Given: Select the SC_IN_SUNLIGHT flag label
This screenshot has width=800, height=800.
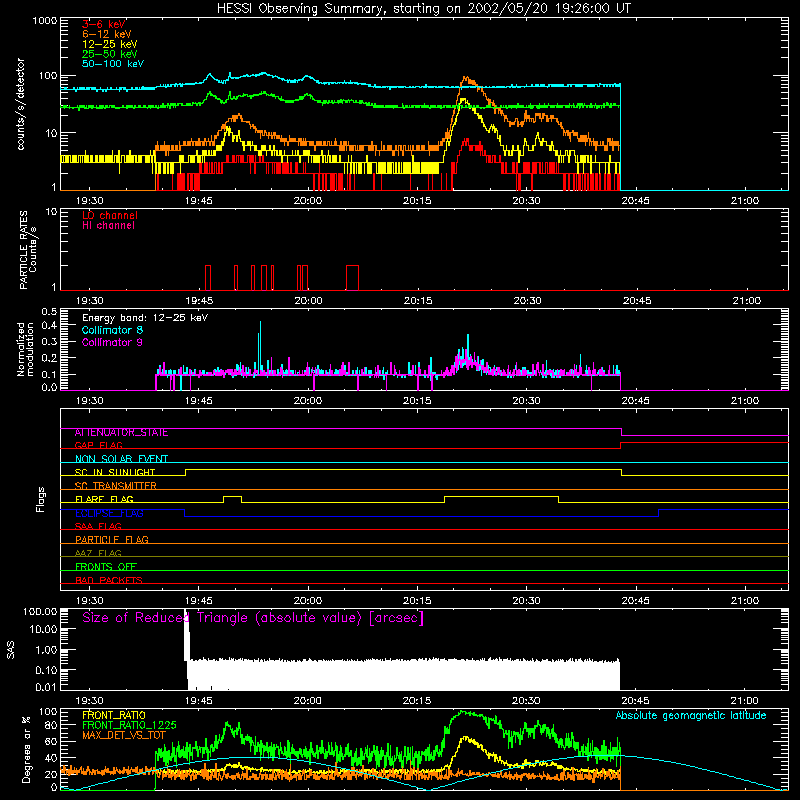Looking at the screenshot, I should tap(115, 472).
